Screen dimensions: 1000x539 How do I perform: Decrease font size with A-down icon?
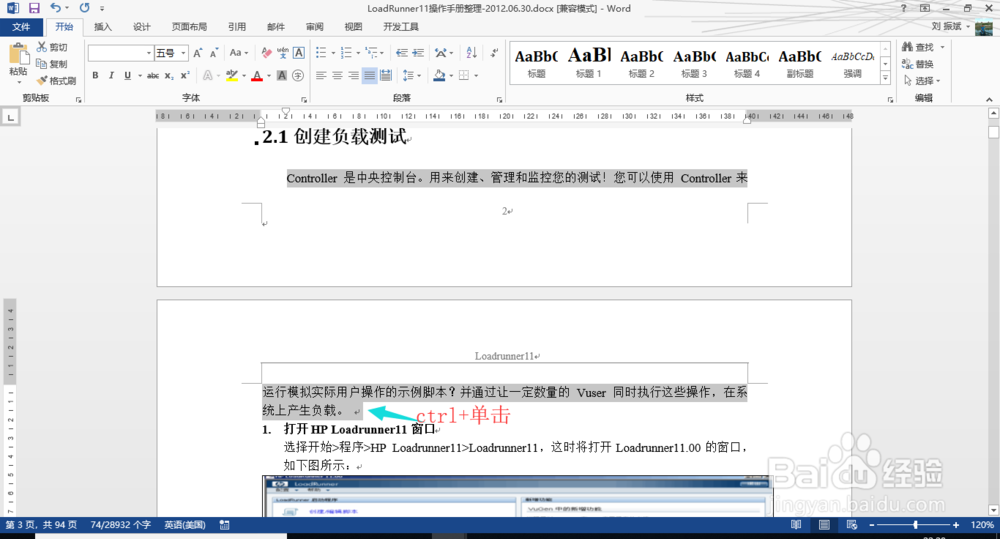(x=214, y=53)
